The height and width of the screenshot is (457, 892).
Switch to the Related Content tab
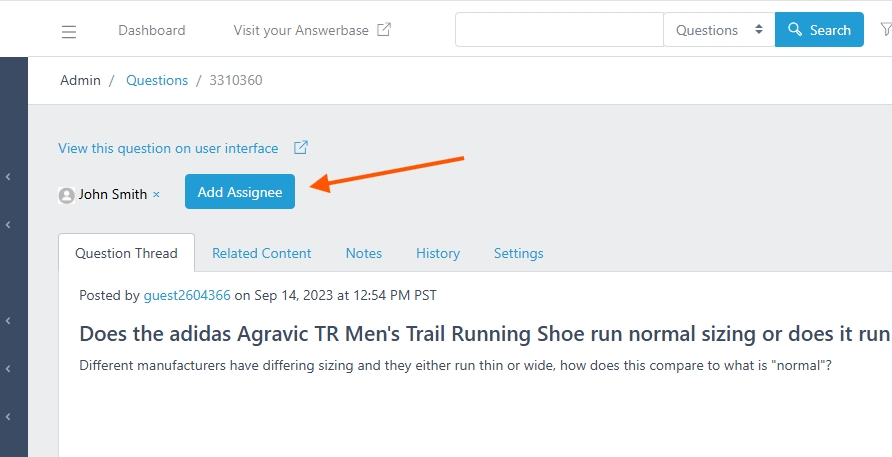tap(262, 253)
